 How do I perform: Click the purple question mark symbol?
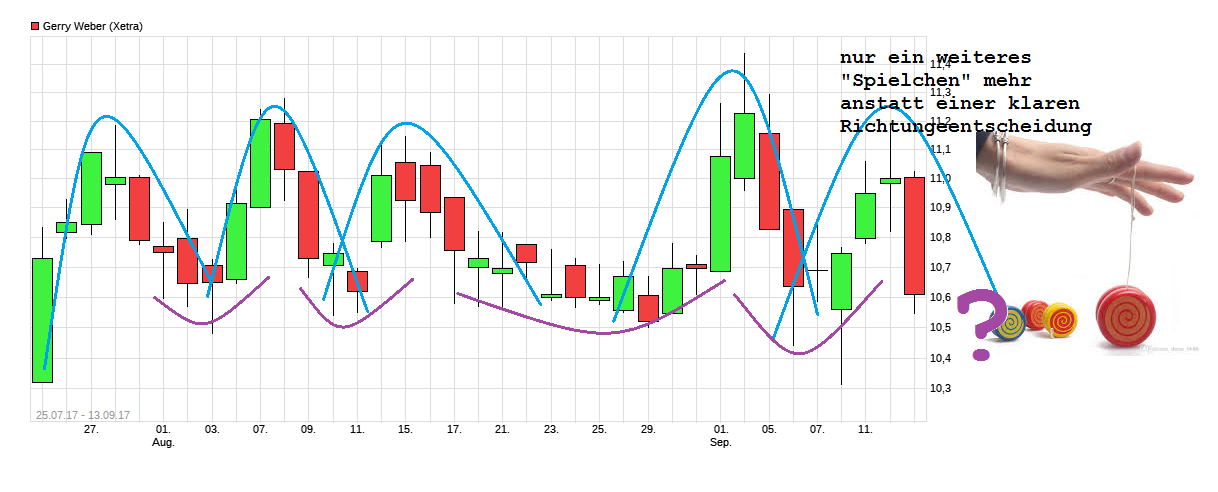coord(979,322)
